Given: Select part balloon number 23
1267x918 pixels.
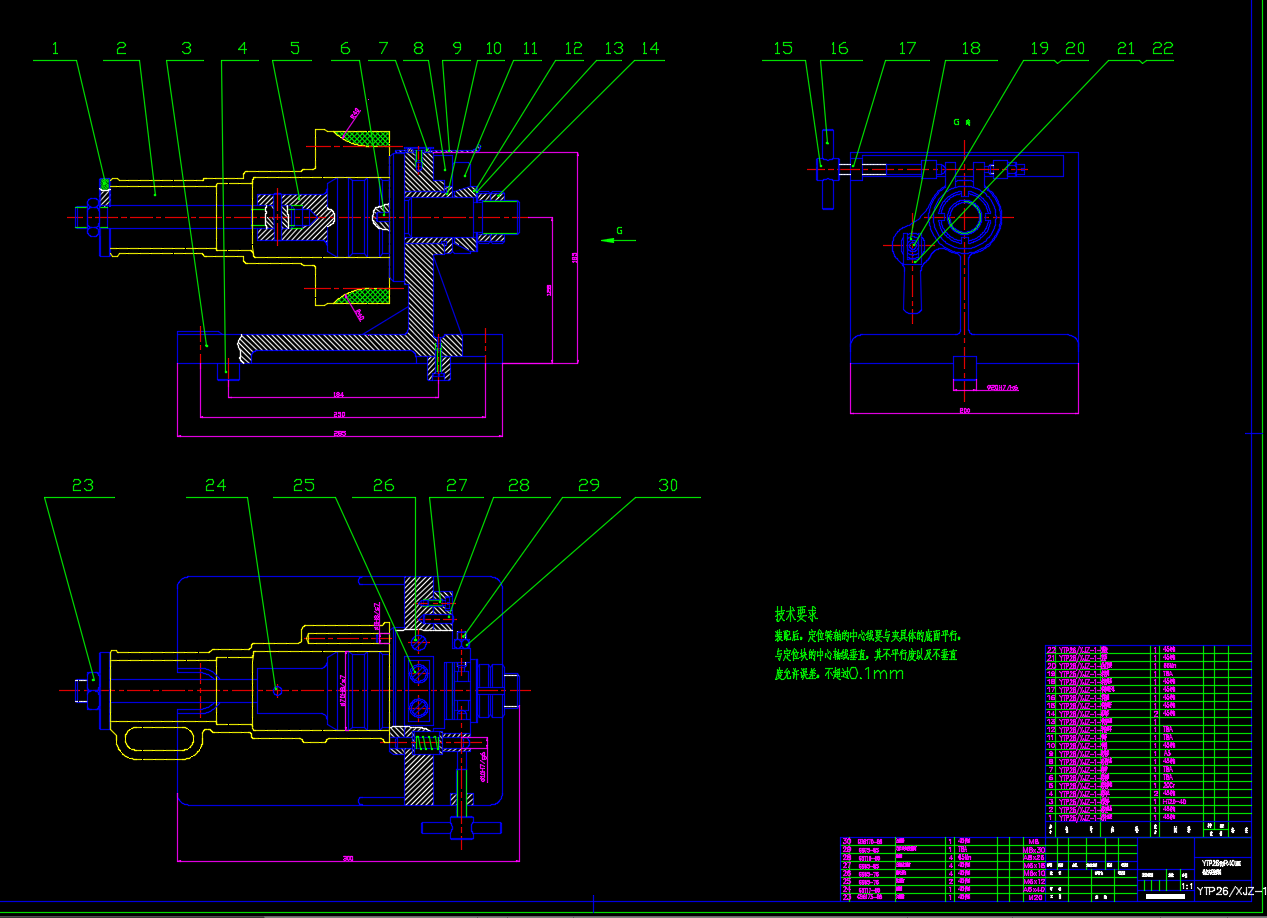Looking at the screenshot, I should (82, 485).
